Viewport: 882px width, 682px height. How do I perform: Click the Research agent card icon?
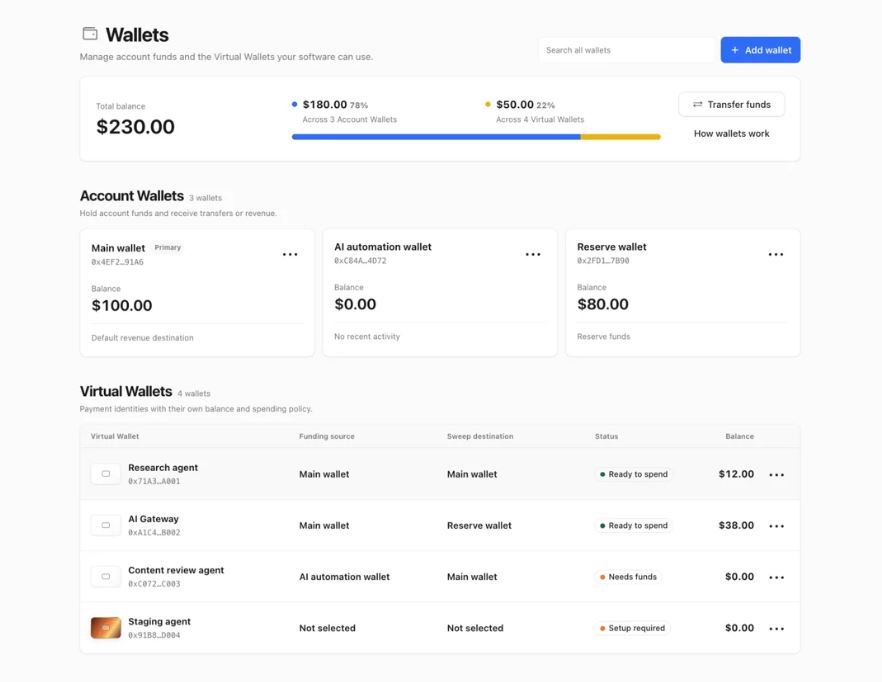pyautogui.click(x=106, y=474)
